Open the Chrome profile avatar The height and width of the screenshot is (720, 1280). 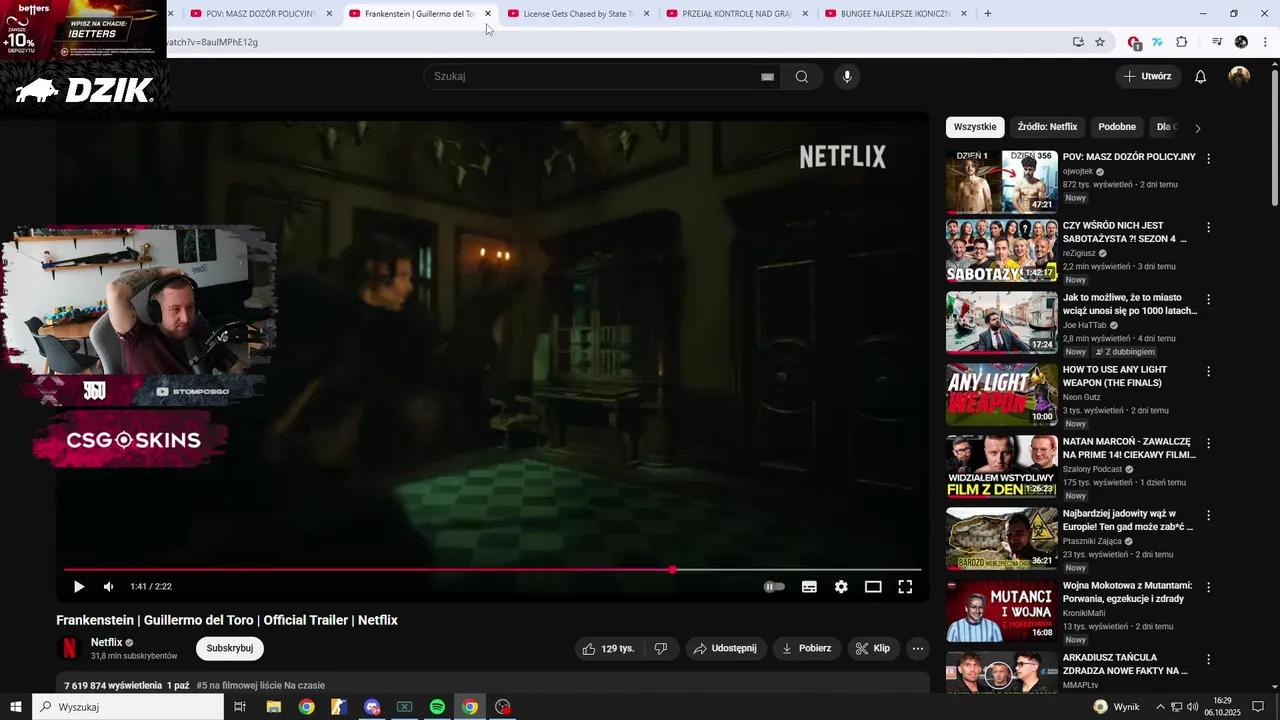pyautogui.click(x=1241, y=42)
